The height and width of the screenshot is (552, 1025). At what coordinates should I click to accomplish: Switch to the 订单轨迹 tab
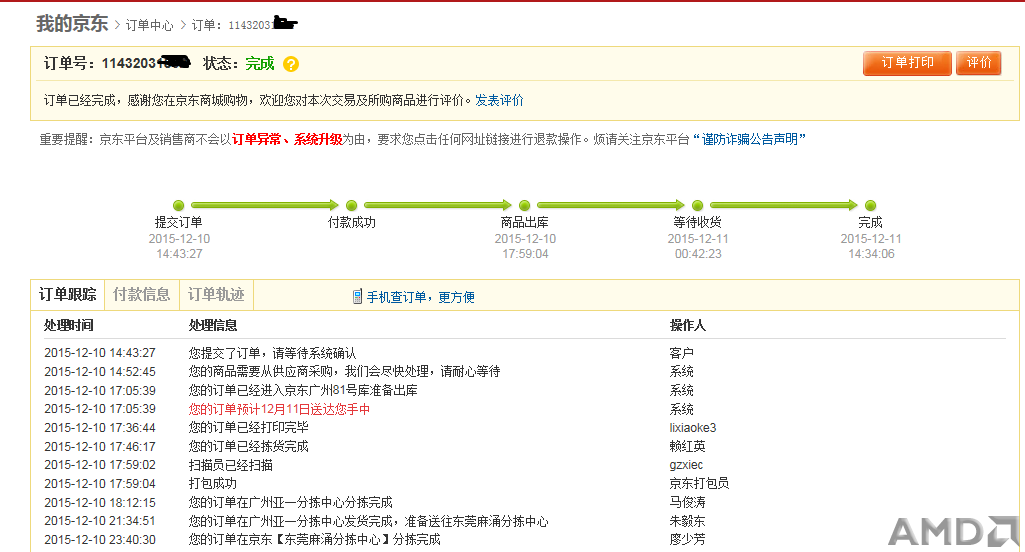click(x=216, y=294)
